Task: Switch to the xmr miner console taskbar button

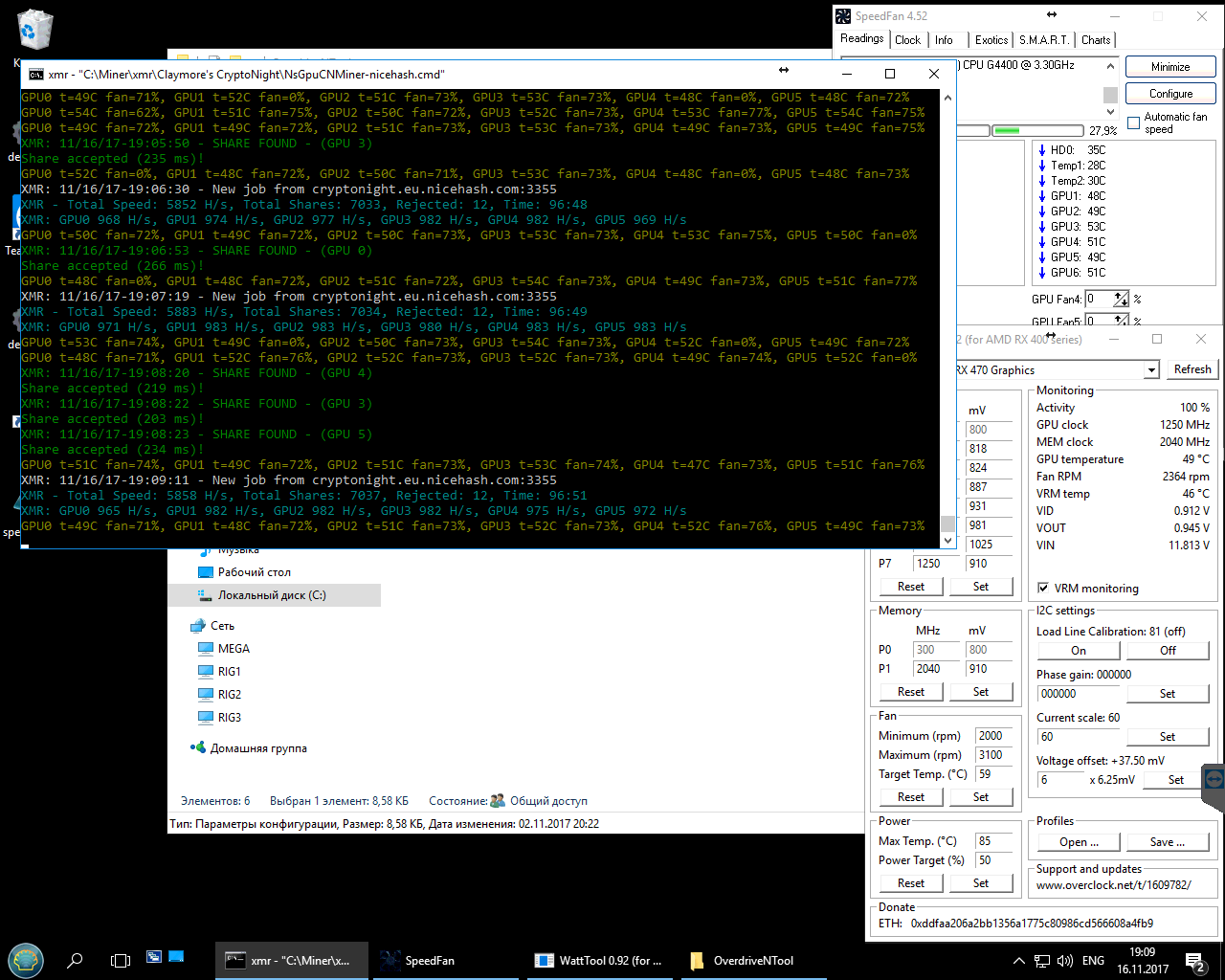Action: tap(290, 960)
